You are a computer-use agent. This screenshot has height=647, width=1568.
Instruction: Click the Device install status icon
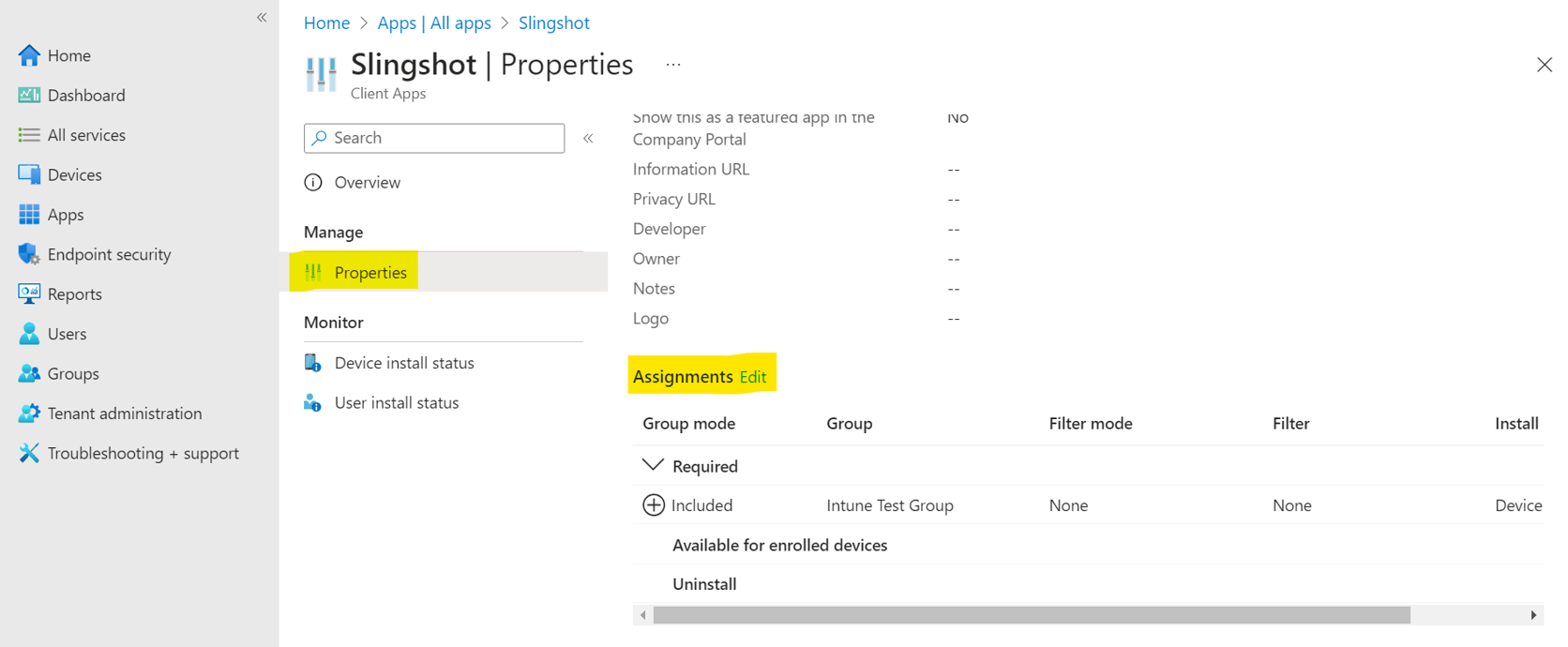coord(313,363)
